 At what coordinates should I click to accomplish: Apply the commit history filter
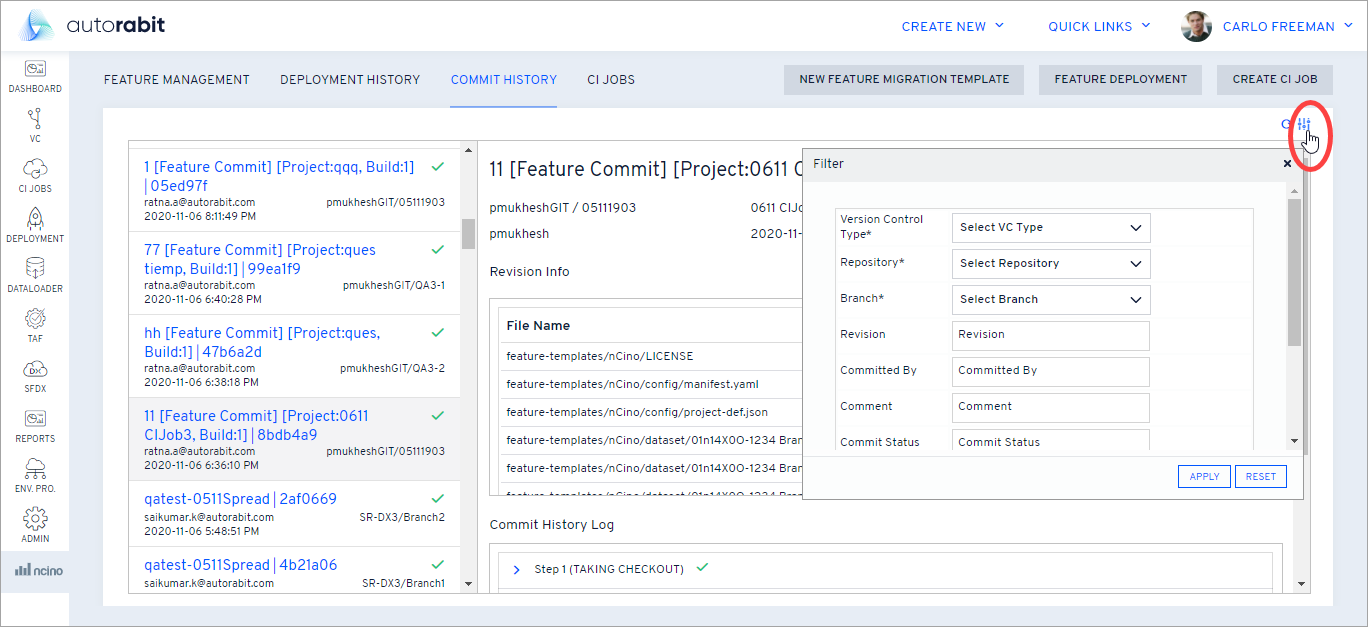1204,476
